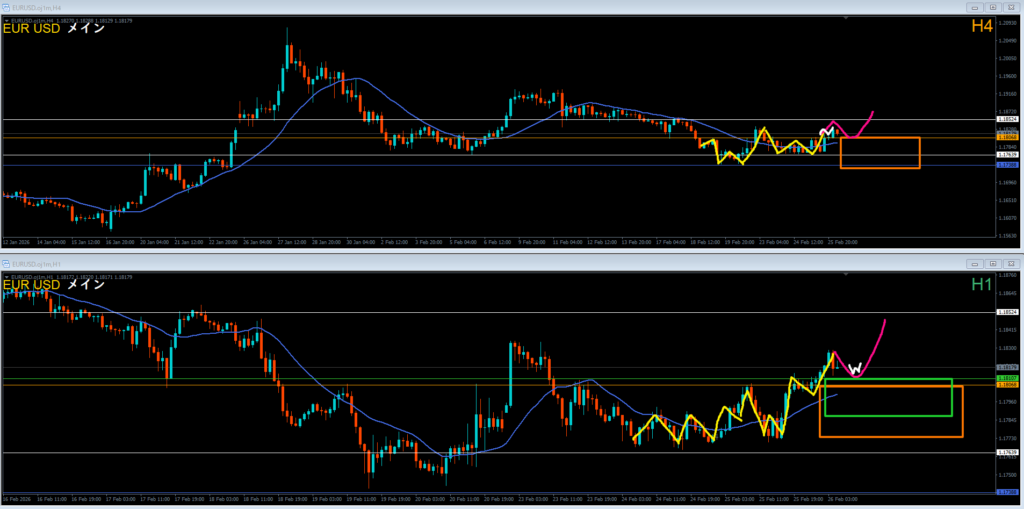Click the 1.17845 value on the H1 price scale
Image resolution: width=1024 pixels, height=509 pixels.
pos(1006,420)
